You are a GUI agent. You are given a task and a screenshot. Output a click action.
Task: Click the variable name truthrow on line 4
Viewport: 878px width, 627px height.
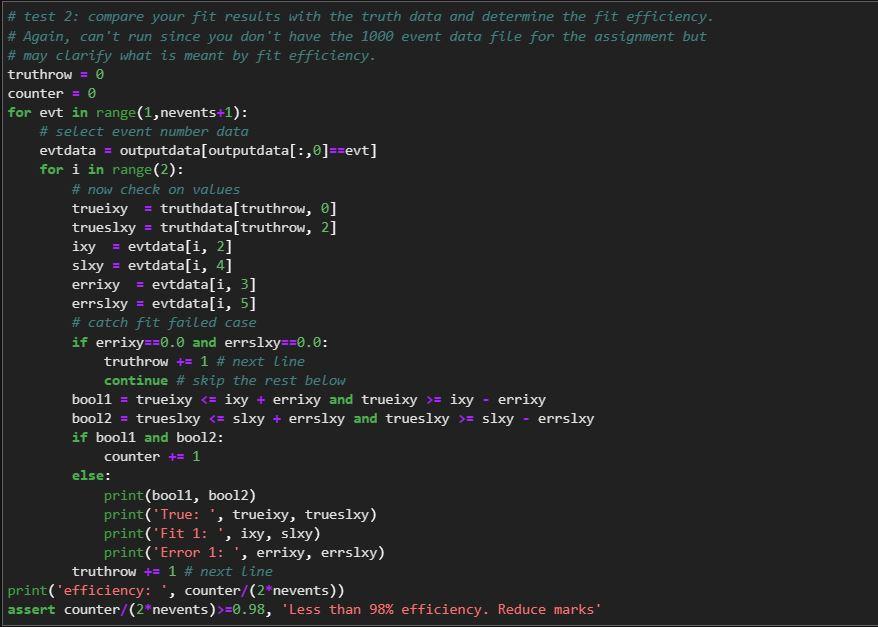38,74
